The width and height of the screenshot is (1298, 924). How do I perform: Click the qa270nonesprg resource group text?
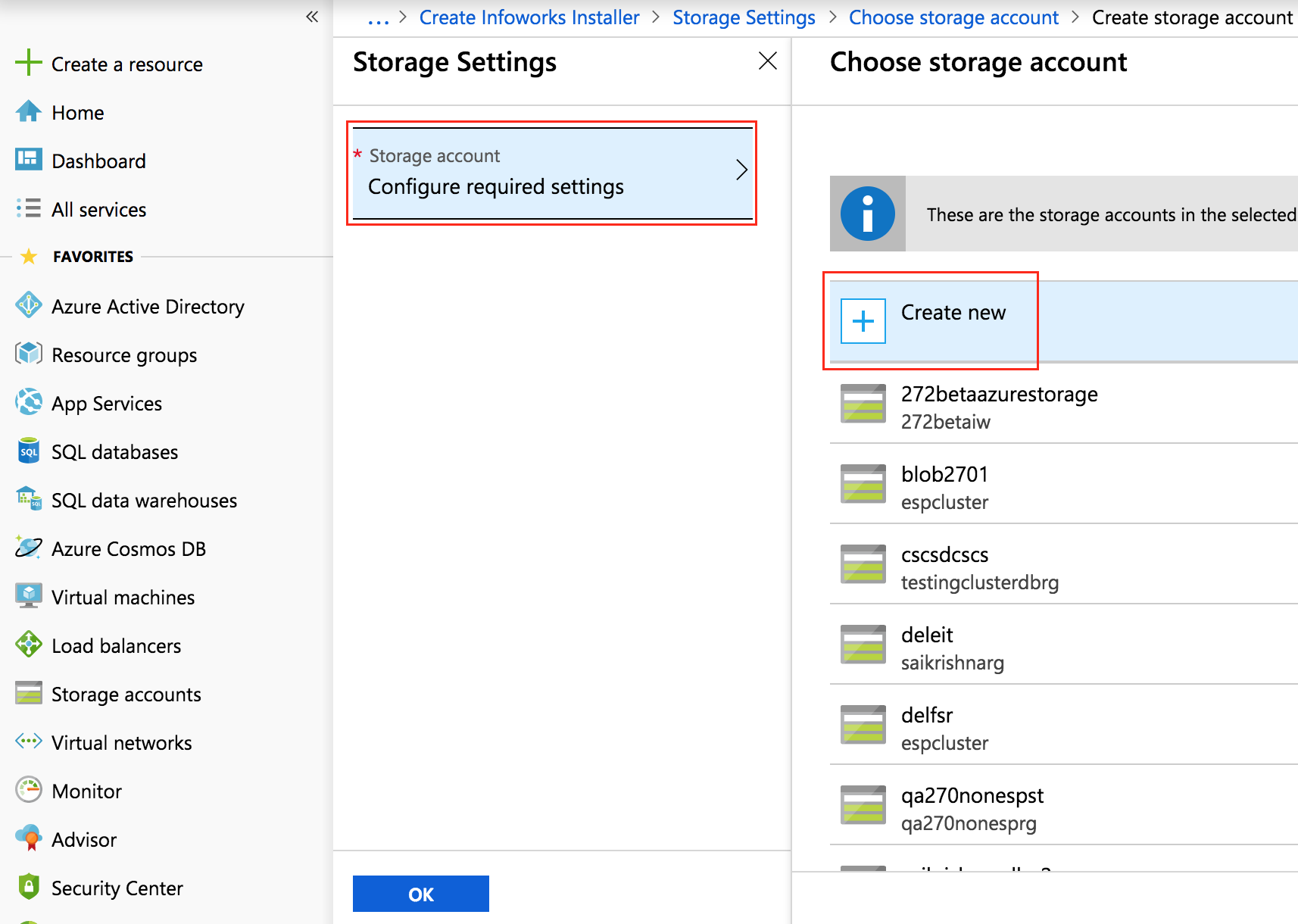tap(969, 823)
